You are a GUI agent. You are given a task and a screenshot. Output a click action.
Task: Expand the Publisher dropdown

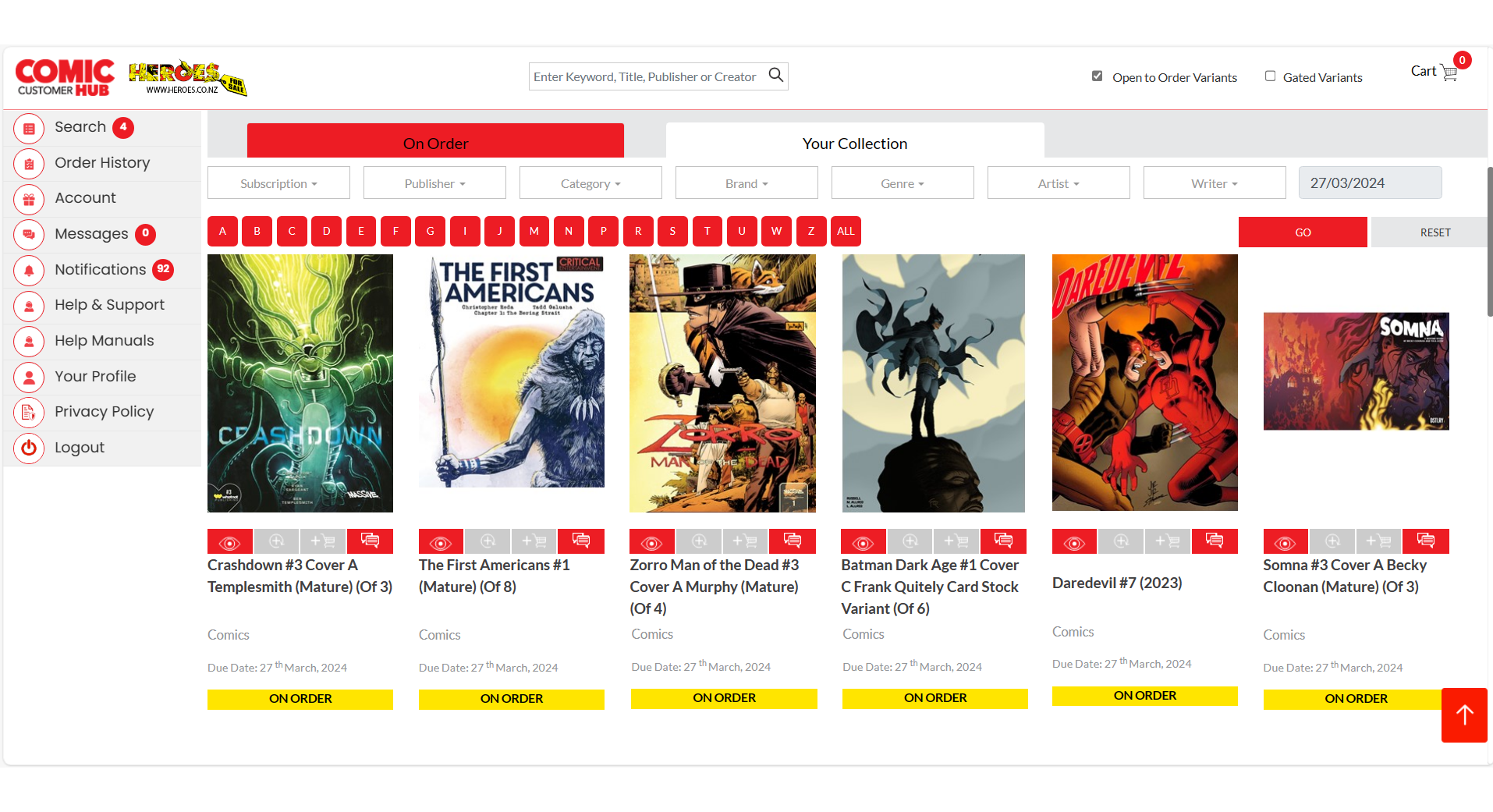pyautogui.click(x=434, y=183)
